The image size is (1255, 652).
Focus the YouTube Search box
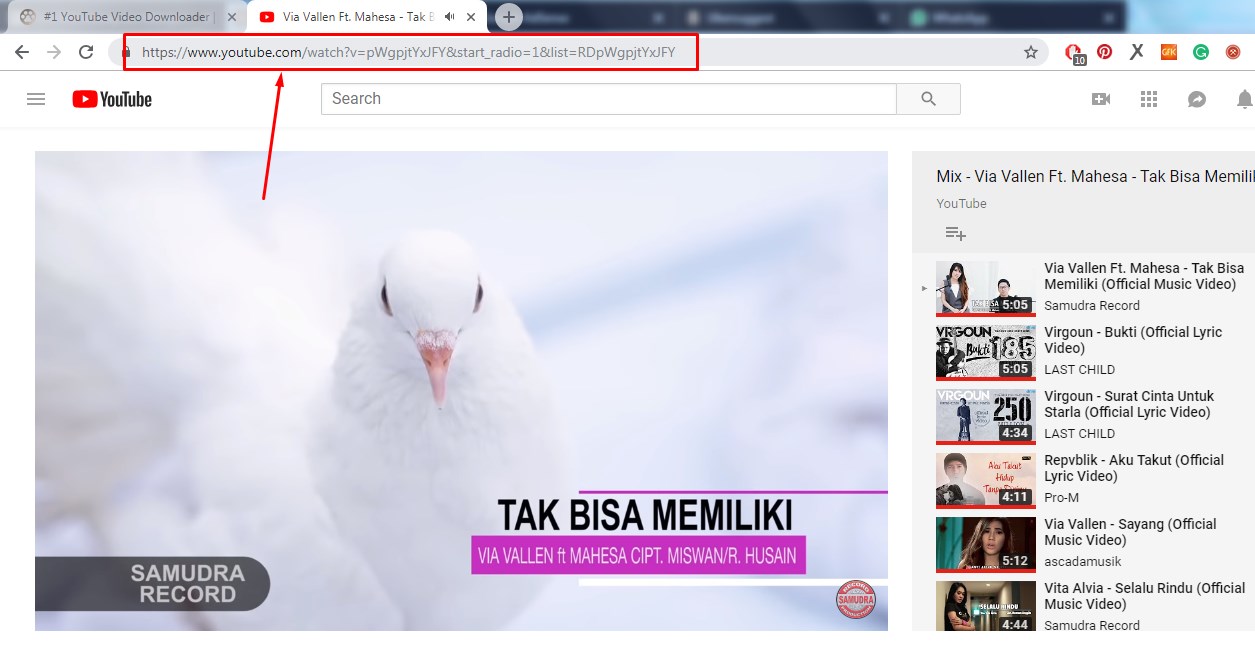[x=608, y=99]
